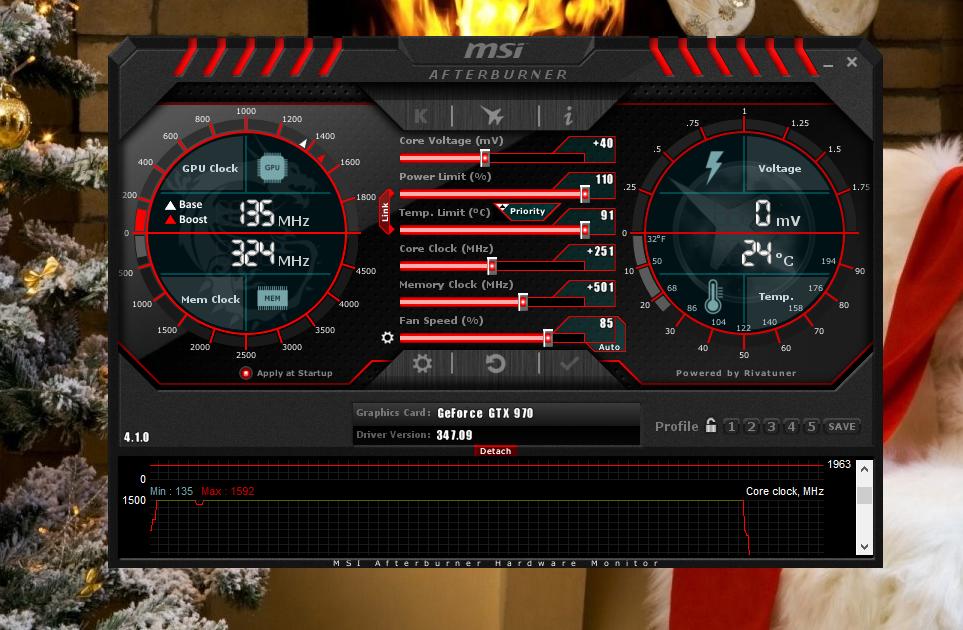Click the 135 MHz GPU clock readout
Viewport: 963px width, 630px height.
pos(274,214)
